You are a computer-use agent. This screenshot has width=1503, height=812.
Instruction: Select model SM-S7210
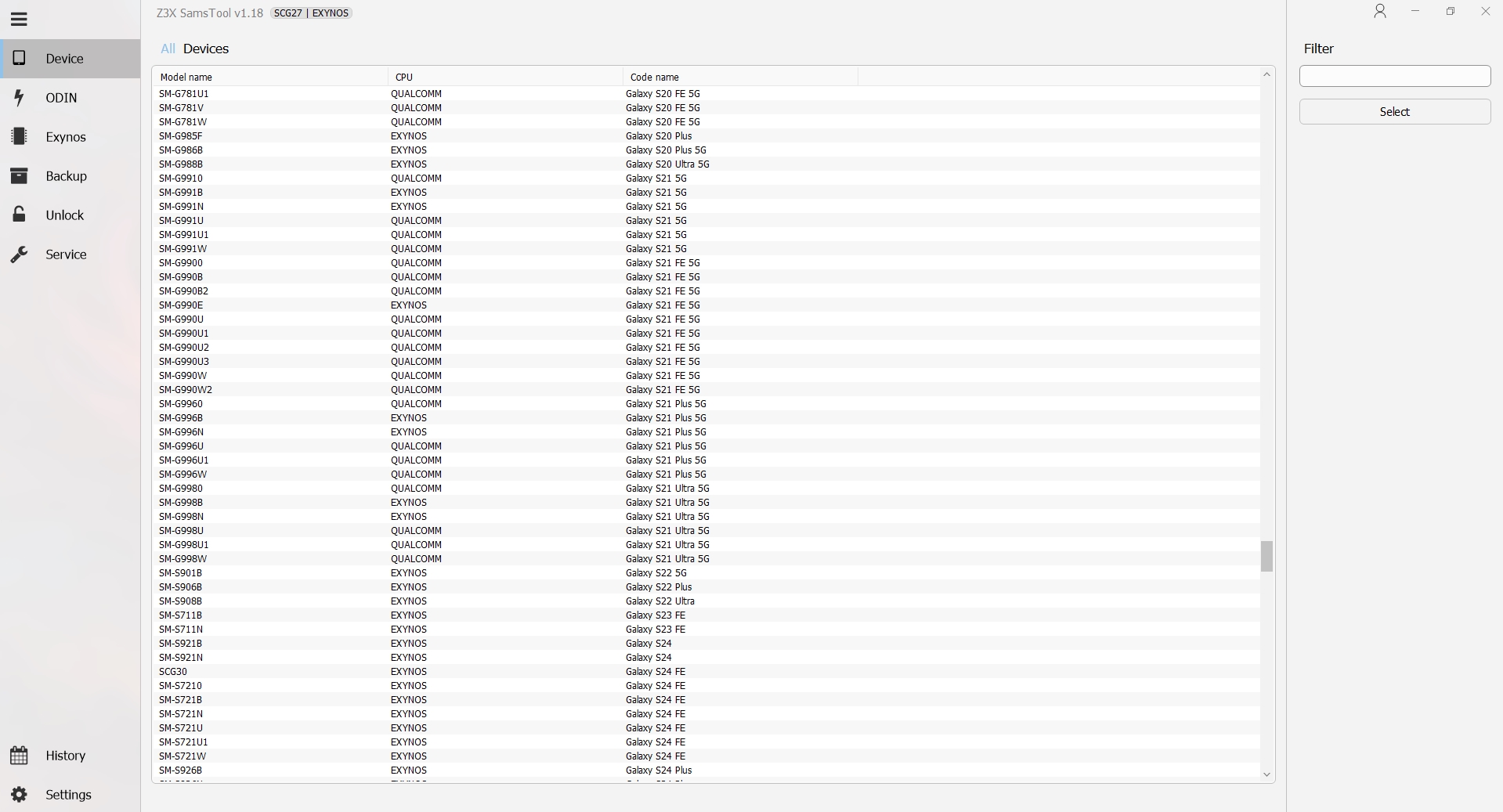706,686
